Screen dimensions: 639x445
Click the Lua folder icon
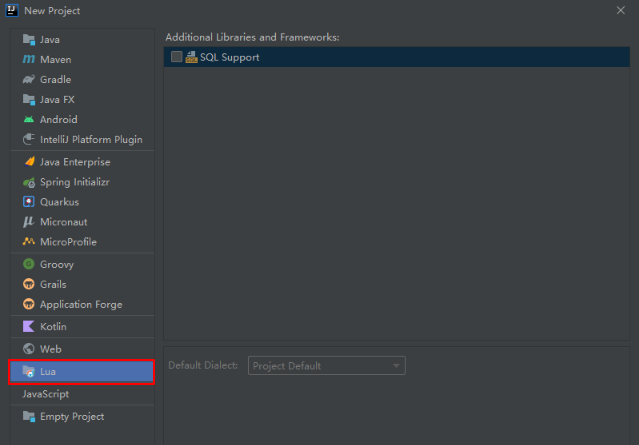coord(29,371)
